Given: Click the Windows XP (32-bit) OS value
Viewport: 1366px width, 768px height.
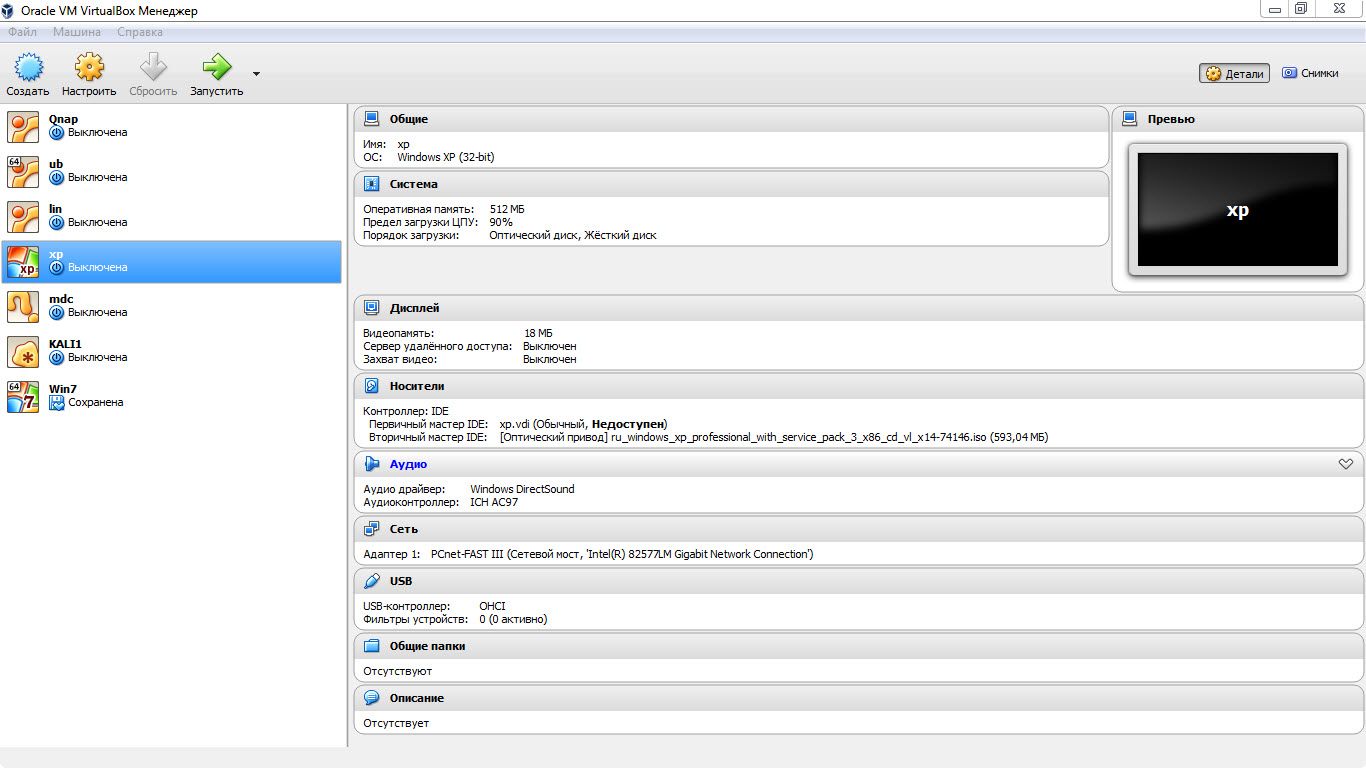Looking at the screenshot, I should [x=445, y=157].
